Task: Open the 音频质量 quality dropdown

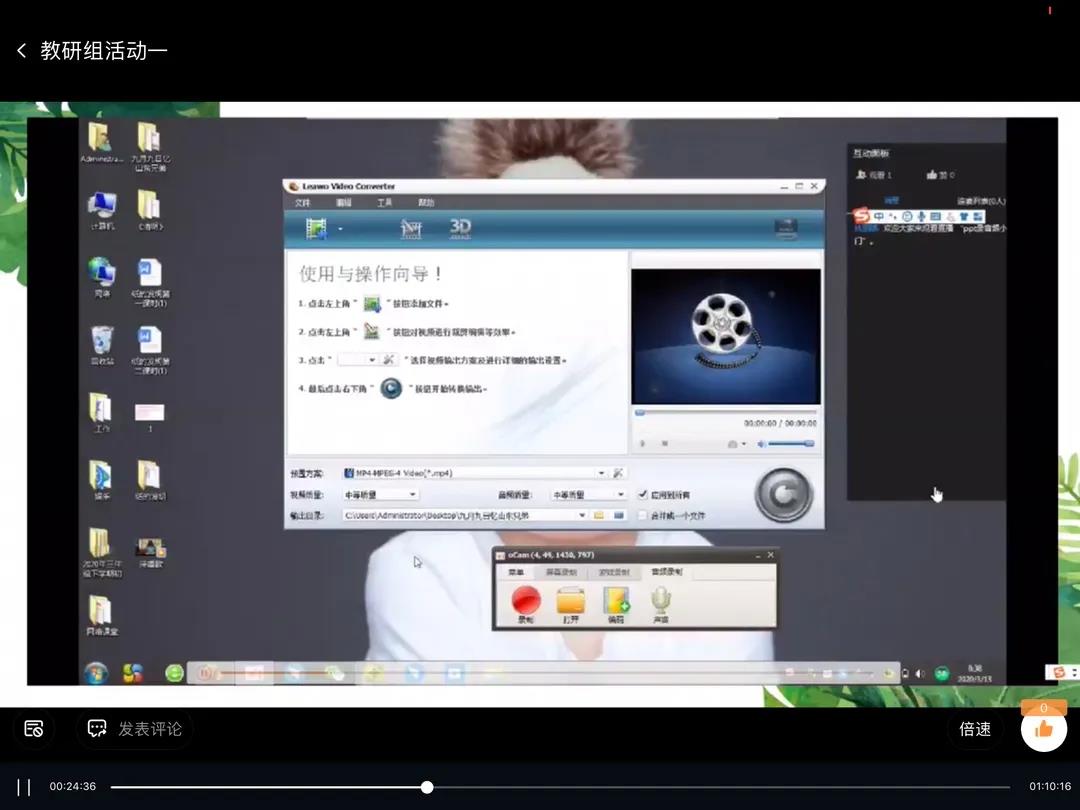Action: tap(620, 494)
